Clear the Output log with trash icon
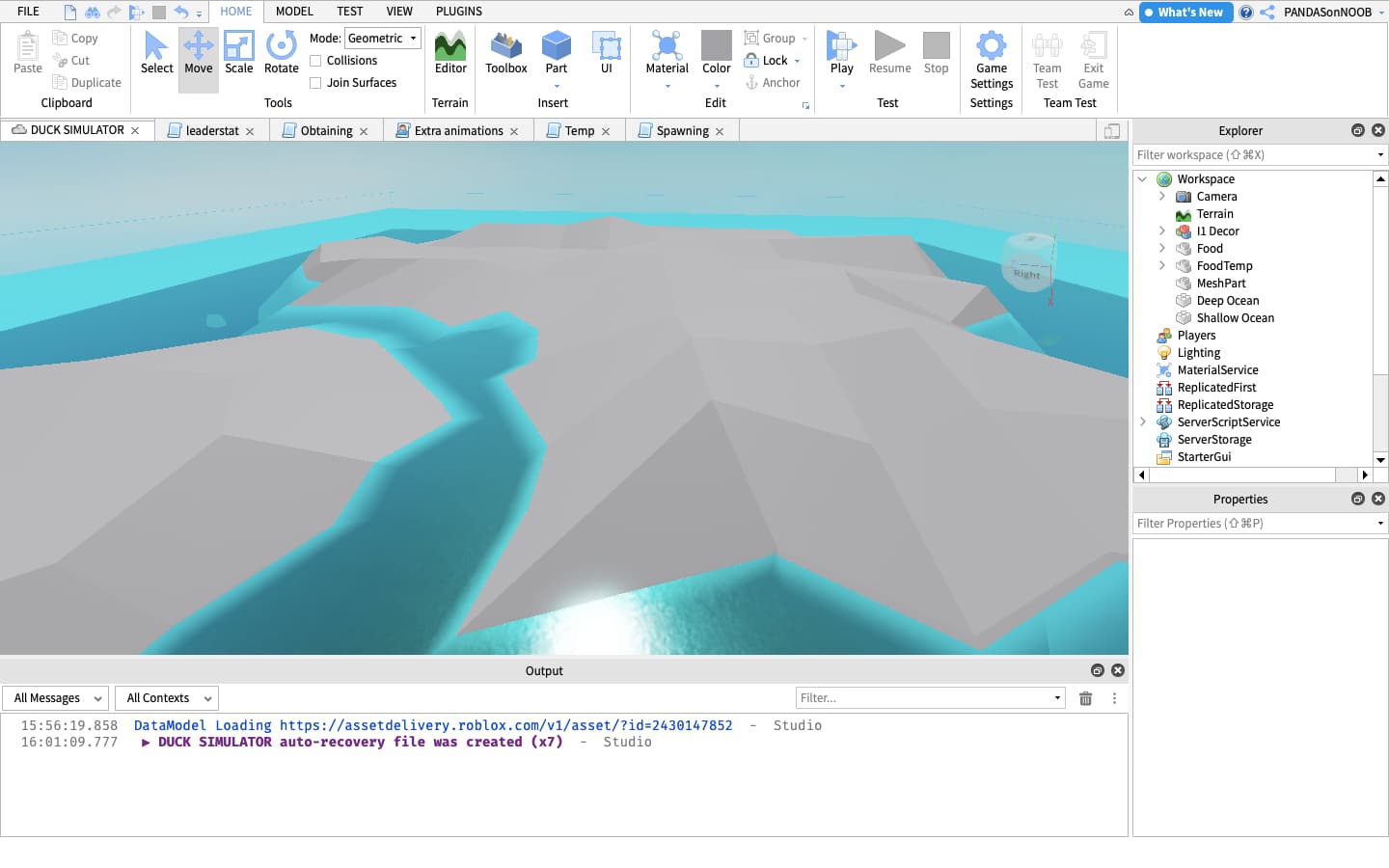 (x=1085, y=698)
